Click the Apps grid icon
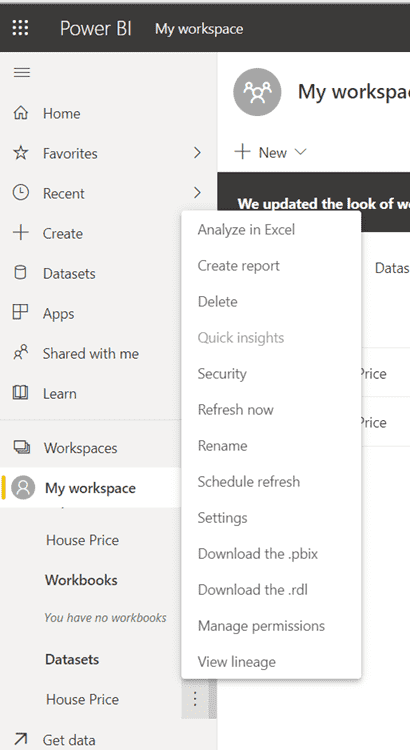 pos(21,312)
